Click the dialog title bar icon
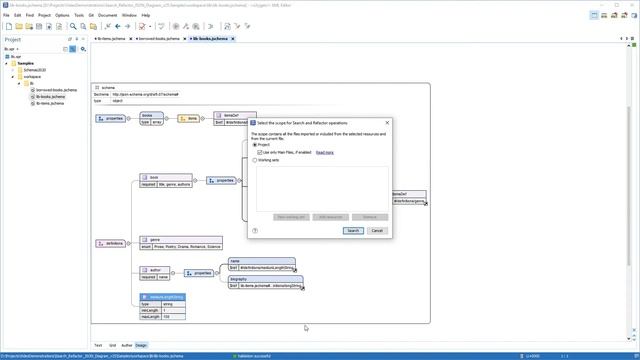This screenshot has width=640, height=360. 253,123
